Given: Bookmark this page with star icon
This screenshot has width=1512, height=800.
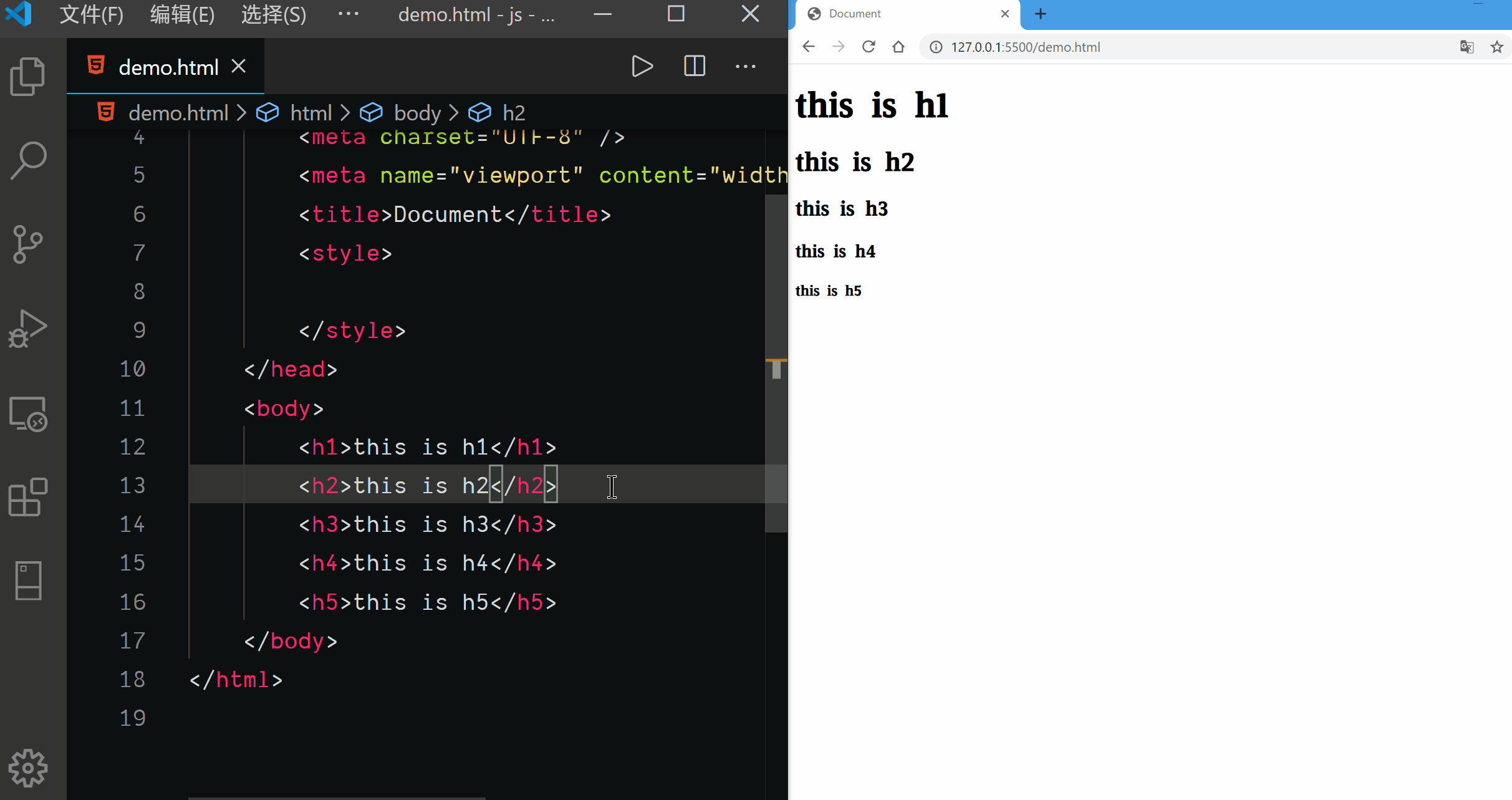Looking at the screenshot, I should (x=1496, y=47).
